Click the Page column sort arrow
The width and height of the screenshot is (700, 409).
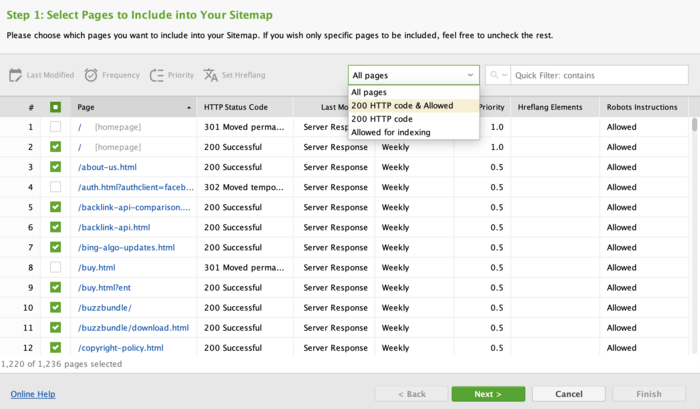coord(189,108)
